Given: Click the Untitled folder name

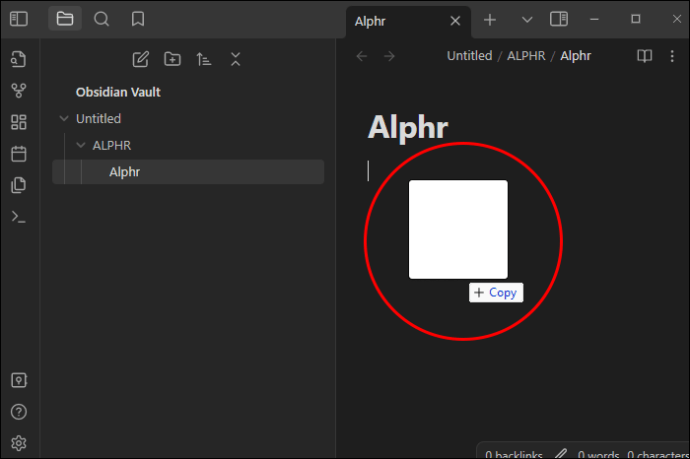Looking at the screenshot, I should pyautogui.click(x=98, y=119).
